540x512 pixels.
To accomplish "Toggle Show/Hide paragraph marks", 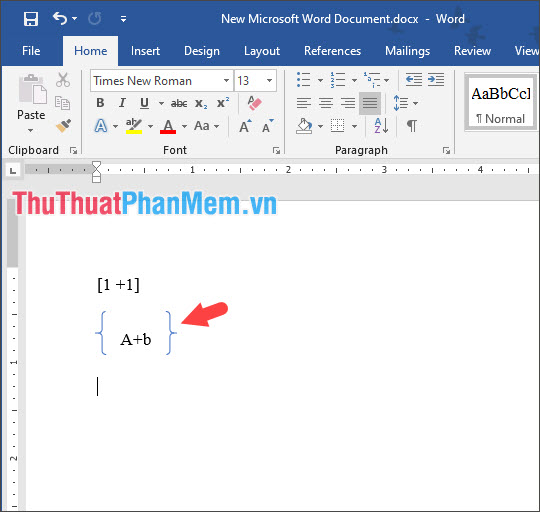I will pos(412,126).
